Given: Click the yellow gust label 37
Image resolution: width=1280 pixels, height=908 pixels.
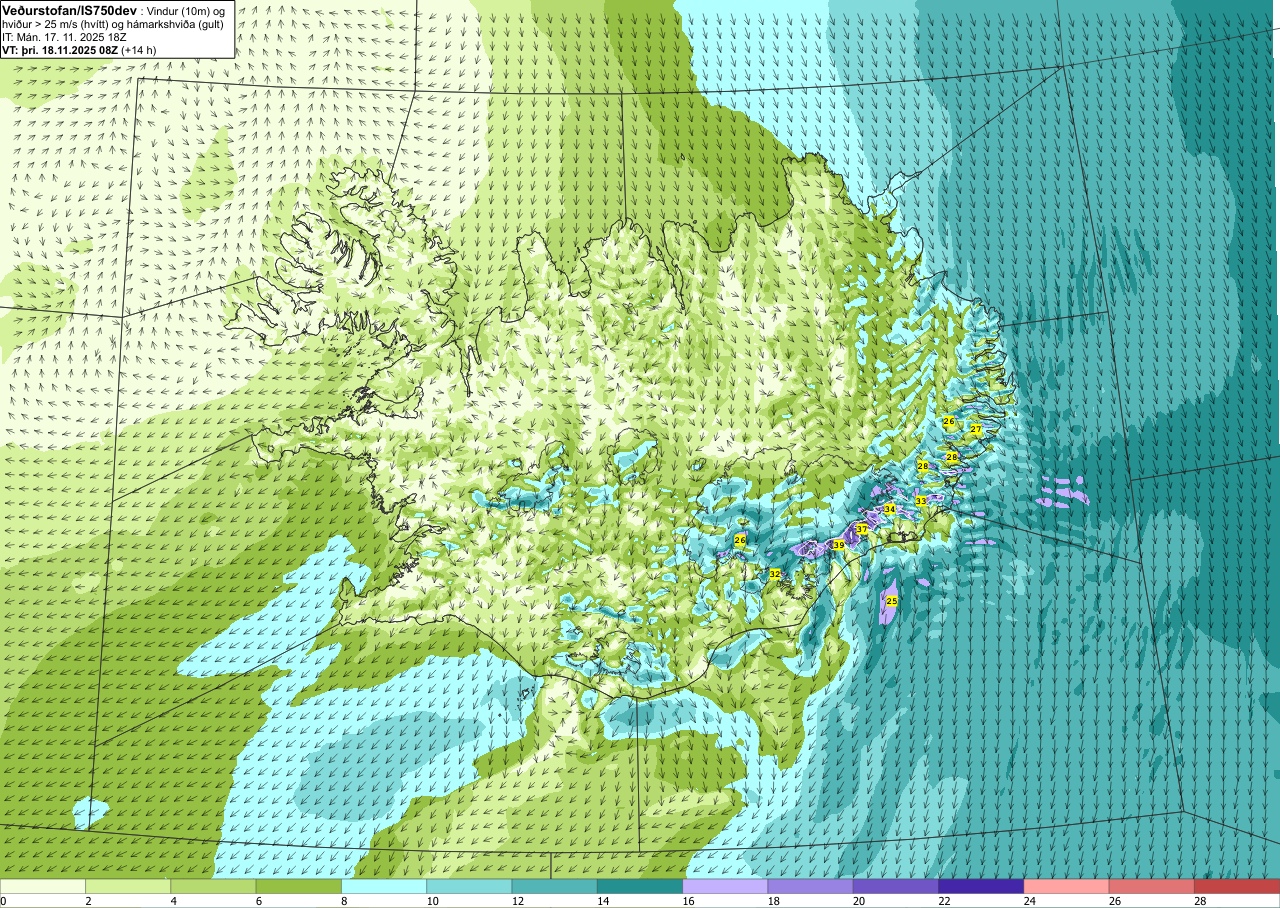Looking at the screenshot, I should (861, 529).
